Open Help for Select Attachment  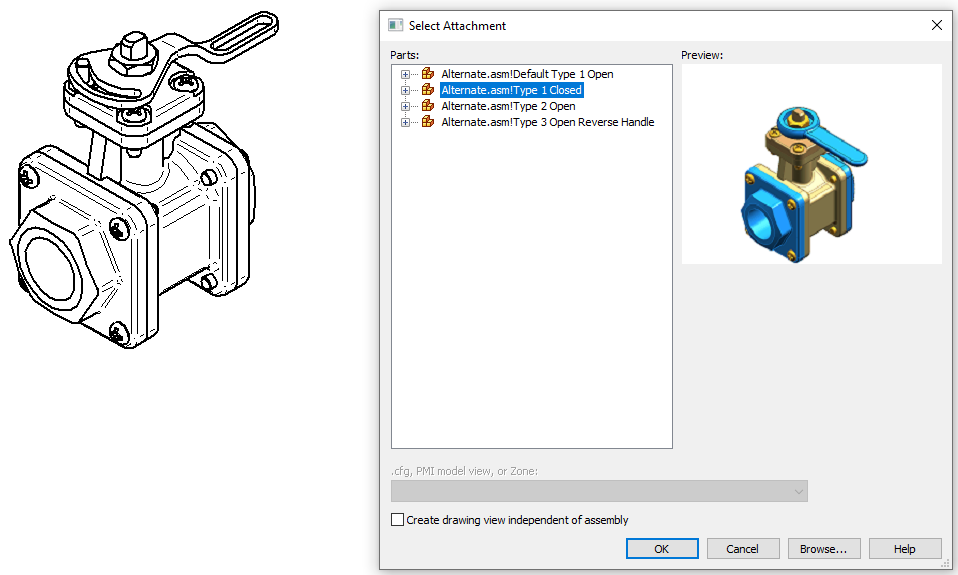click(905, 549)
